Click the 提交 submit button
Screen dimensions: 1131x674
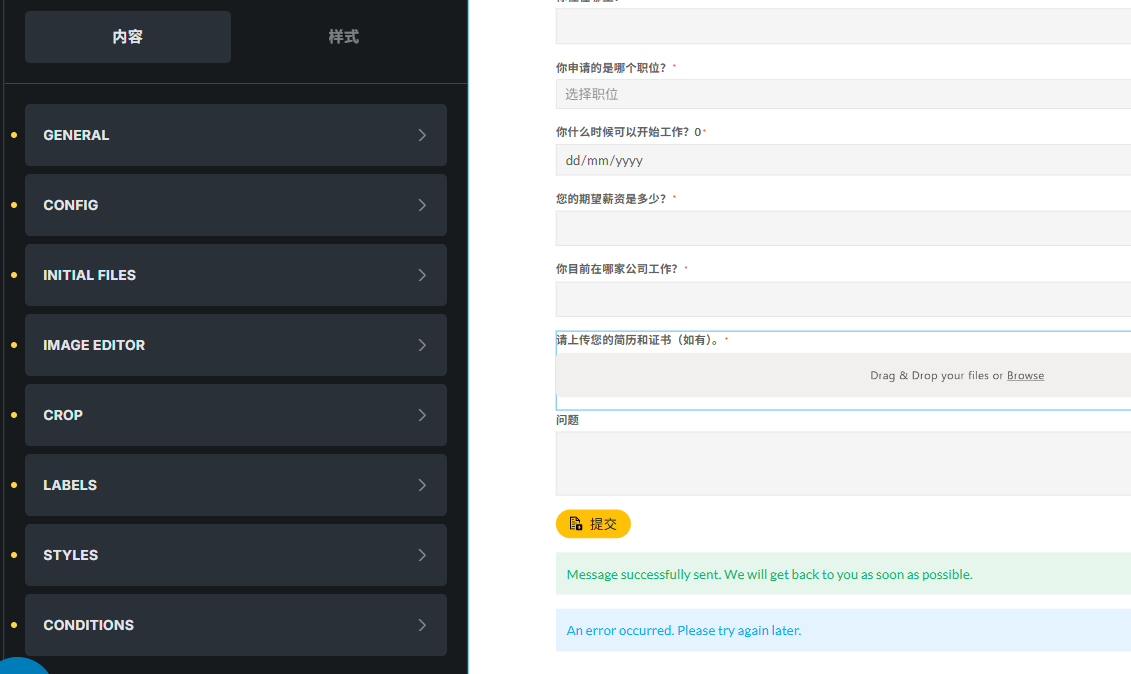pyautogui.click(x=593, y=524)
